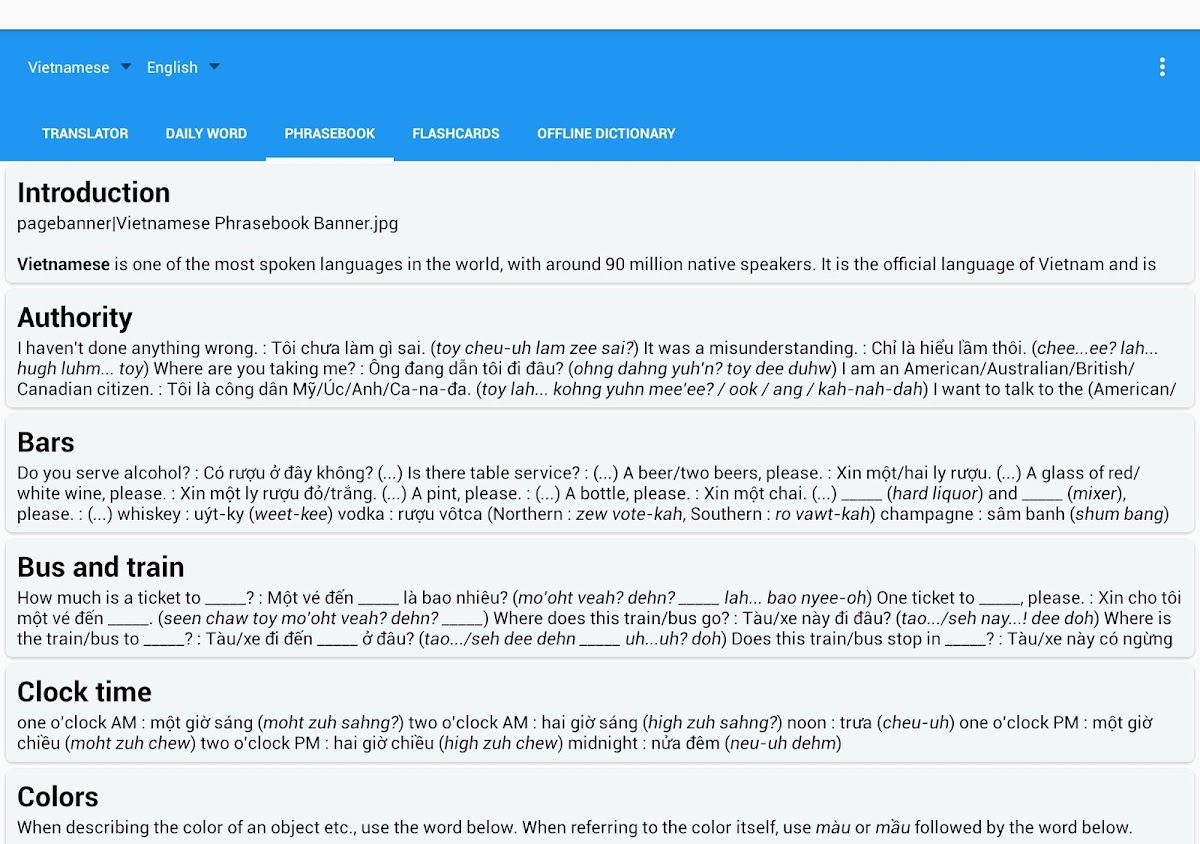1200x844 pixels.
Task: Click the arrow next to English
Action: (214, 67)
